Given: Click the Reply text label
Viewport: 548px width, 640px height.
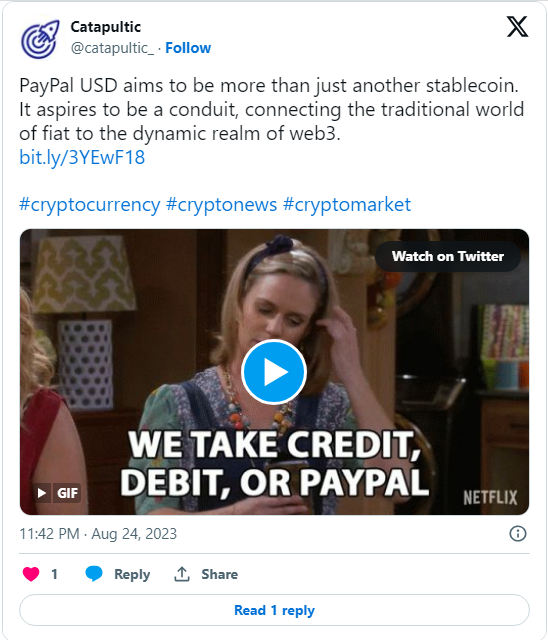Looking at the screenshot, I should tap(132, 574).
